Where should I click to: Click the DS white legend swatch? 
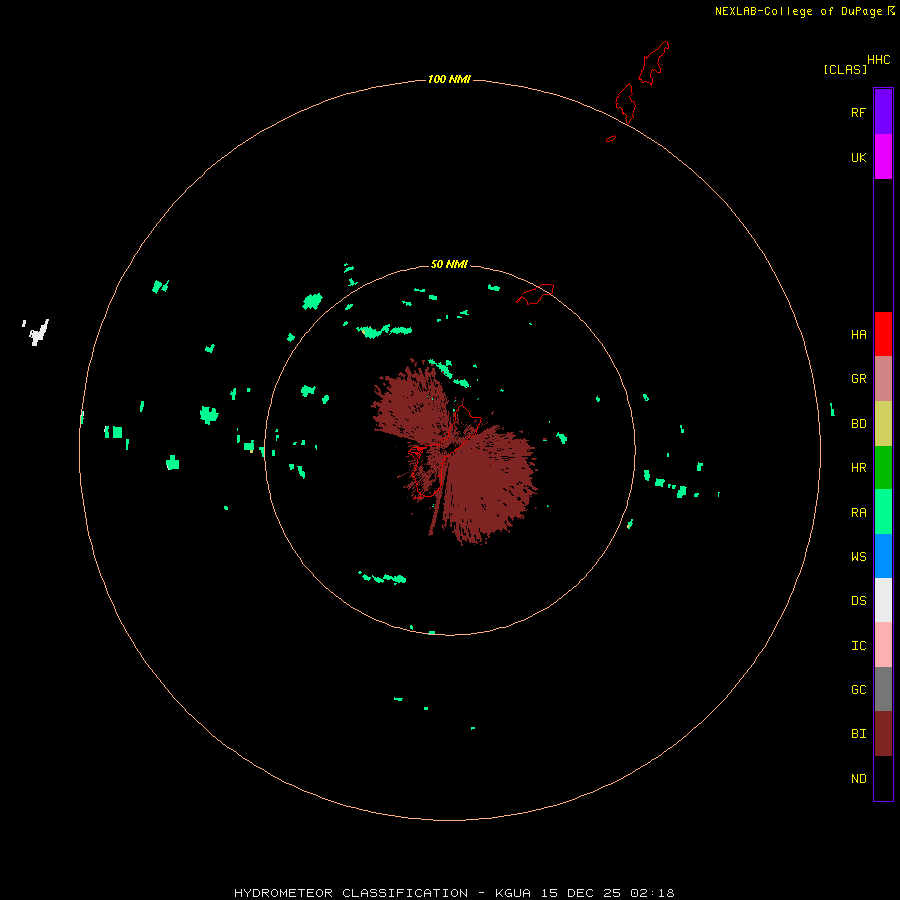click(883, 600)
